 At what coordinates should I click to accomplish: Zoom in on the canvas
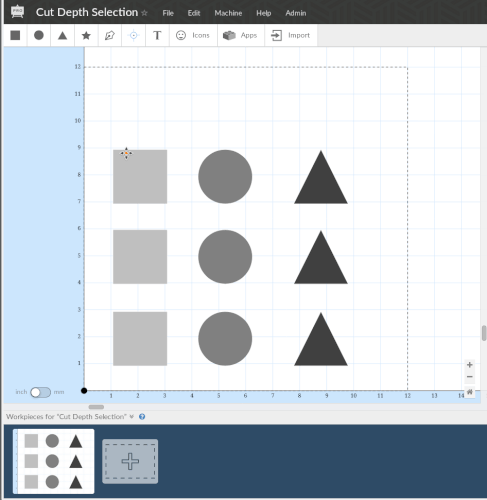[x=470, y=365]
